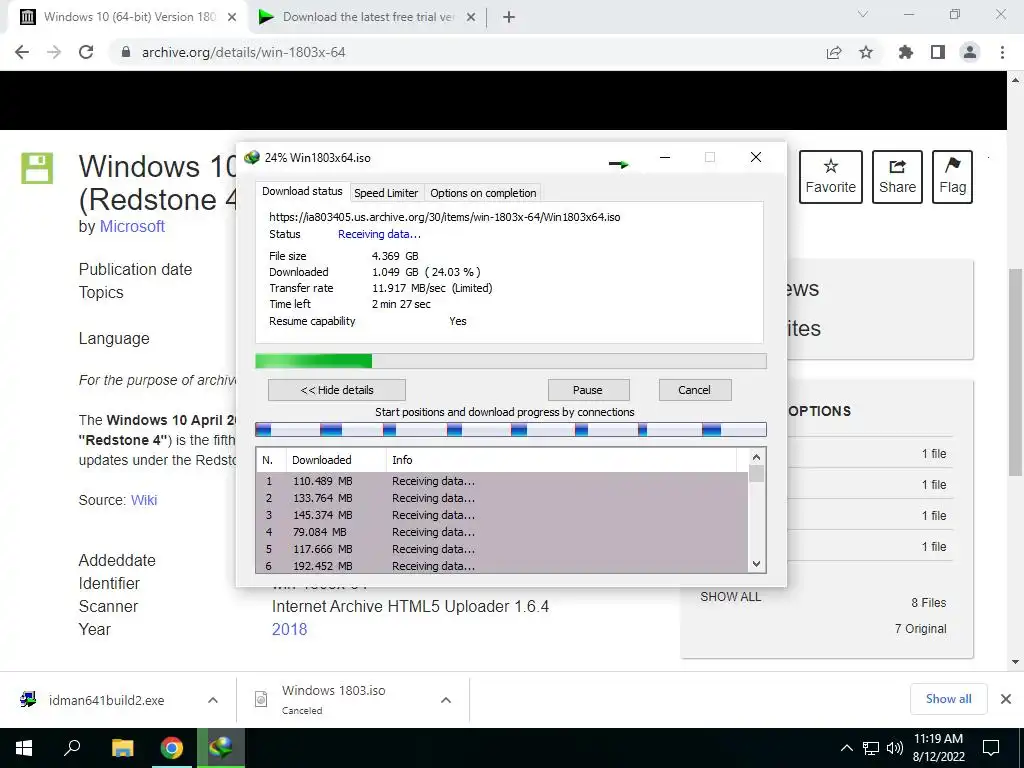Go forward in the Chrome browser
The height and width of the screenshot is (768, 1024).
coord(54,52)
